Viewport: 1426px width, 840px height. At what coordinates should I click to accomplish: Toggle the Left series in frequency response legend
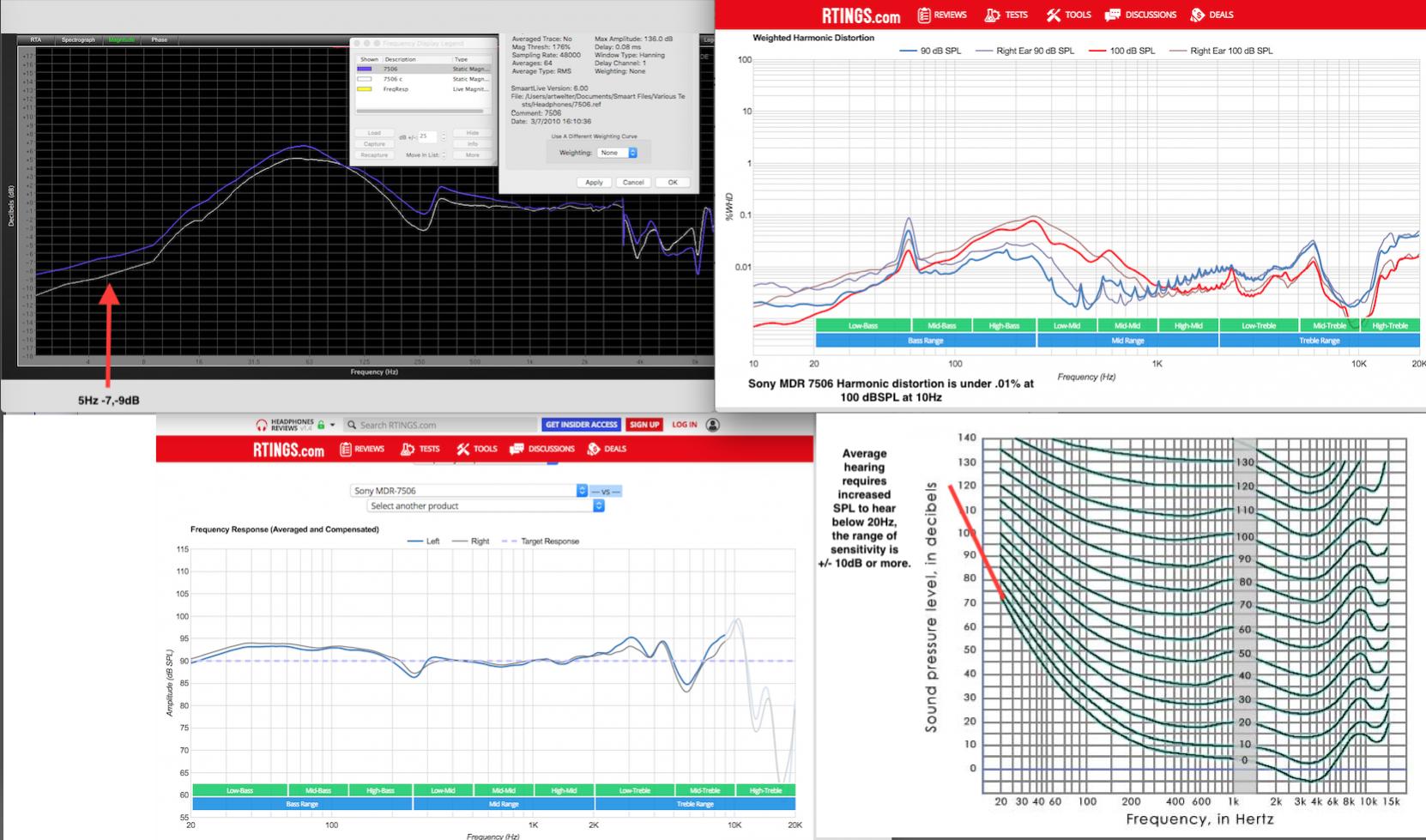(423, 541)
